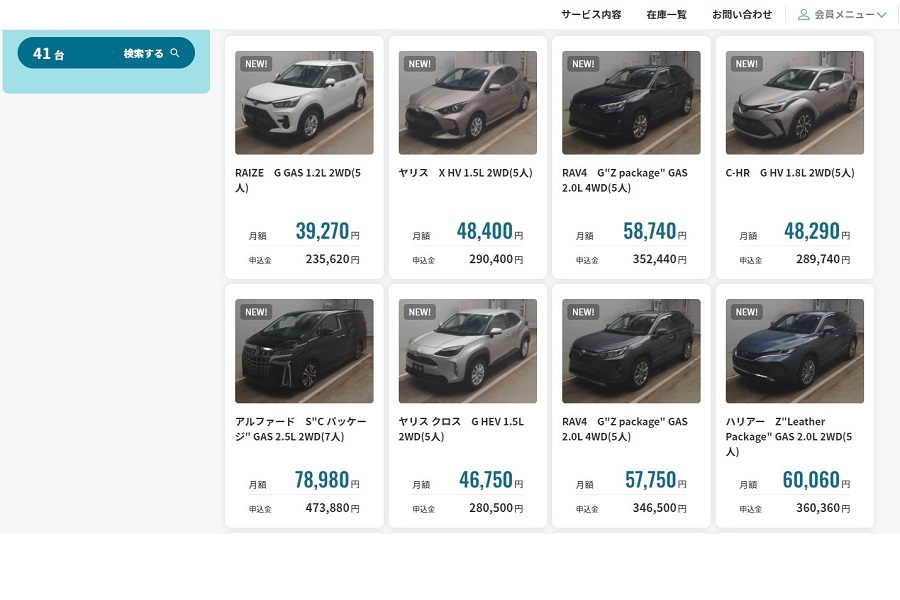
Task: Click the RAIZE G GAS model name
Action: point(300,172)
